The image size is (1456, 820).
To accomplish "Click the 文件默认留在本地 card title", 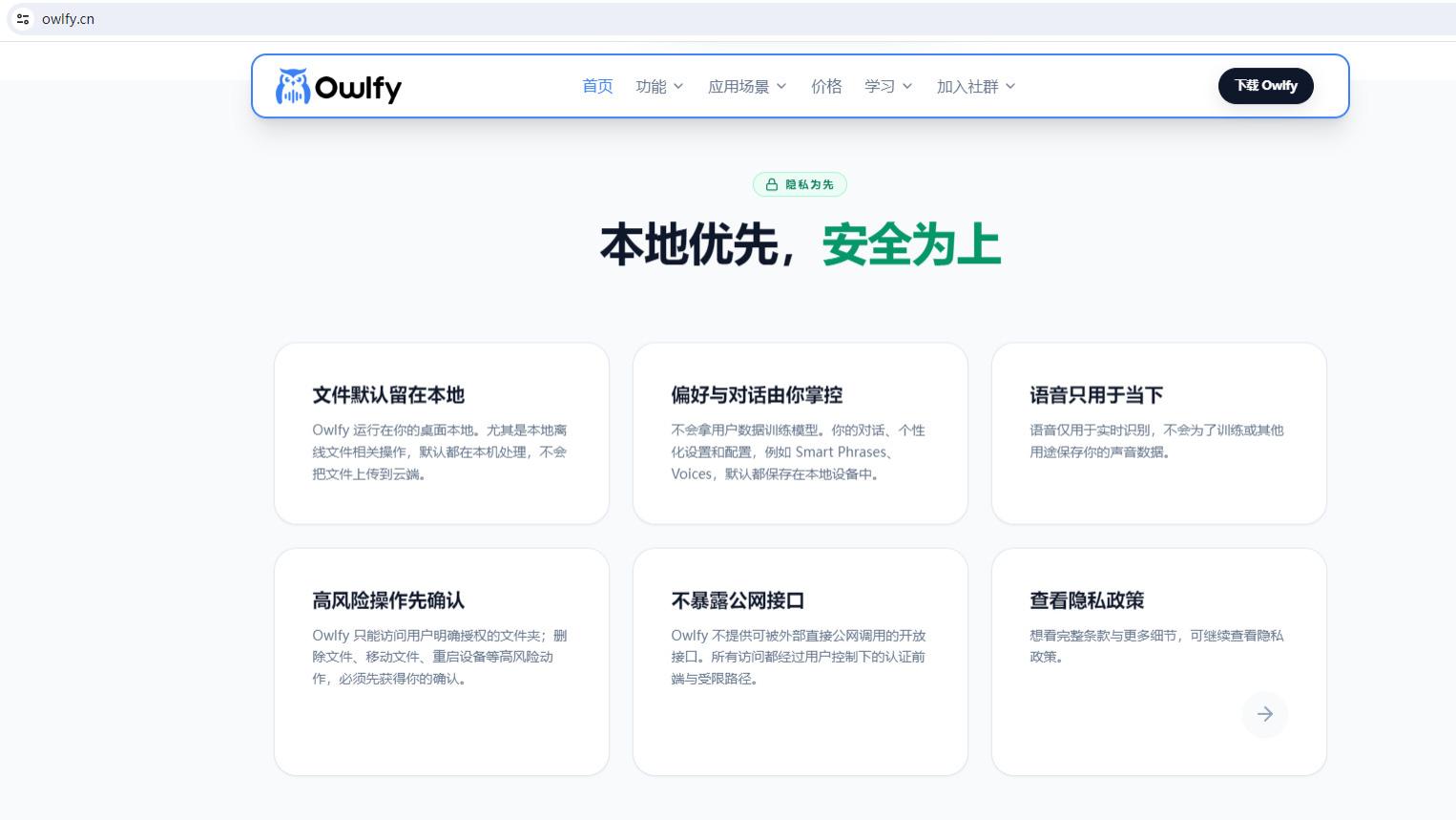I will 388,395.
